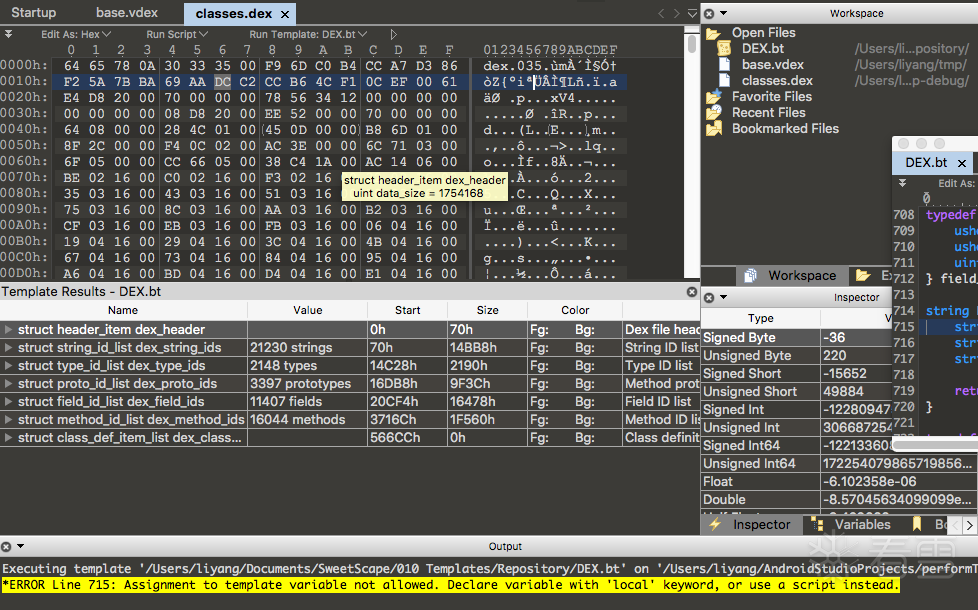
Task: Click '16044 methods' value cell
Action: point(307,420)
